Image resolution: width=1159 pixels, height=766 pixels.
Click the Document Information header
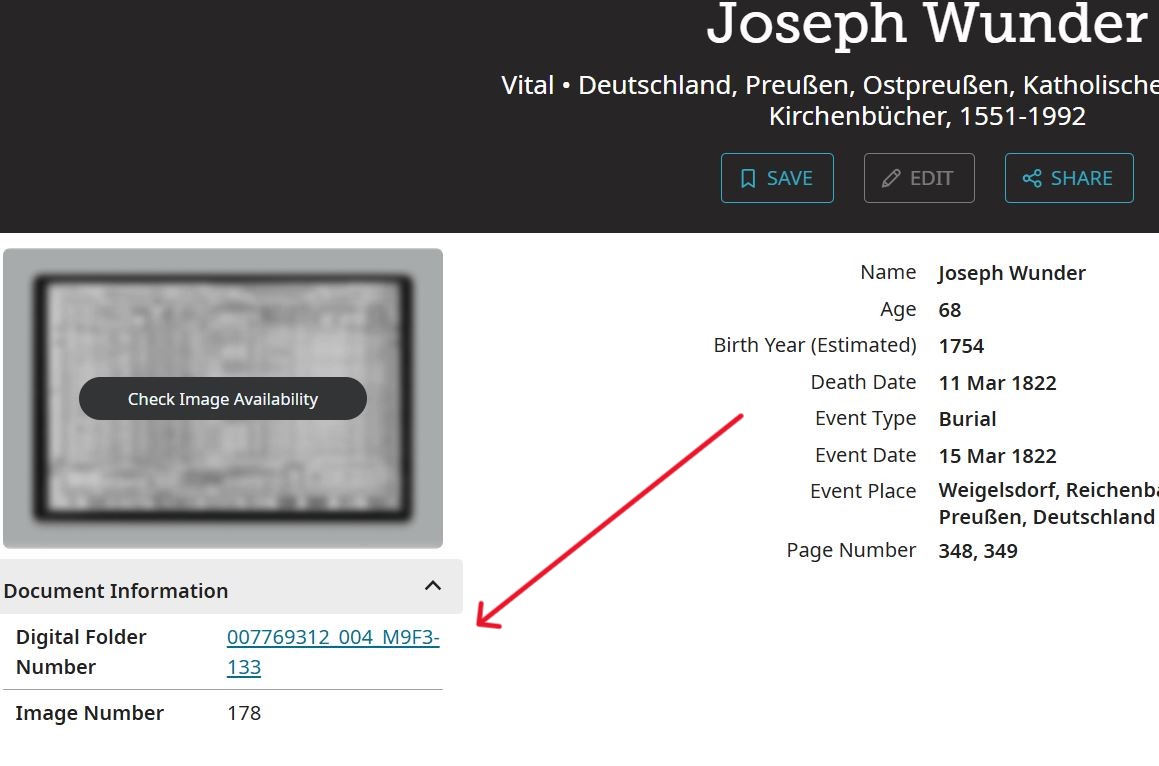pyautogui.click(x=231, y=587)
